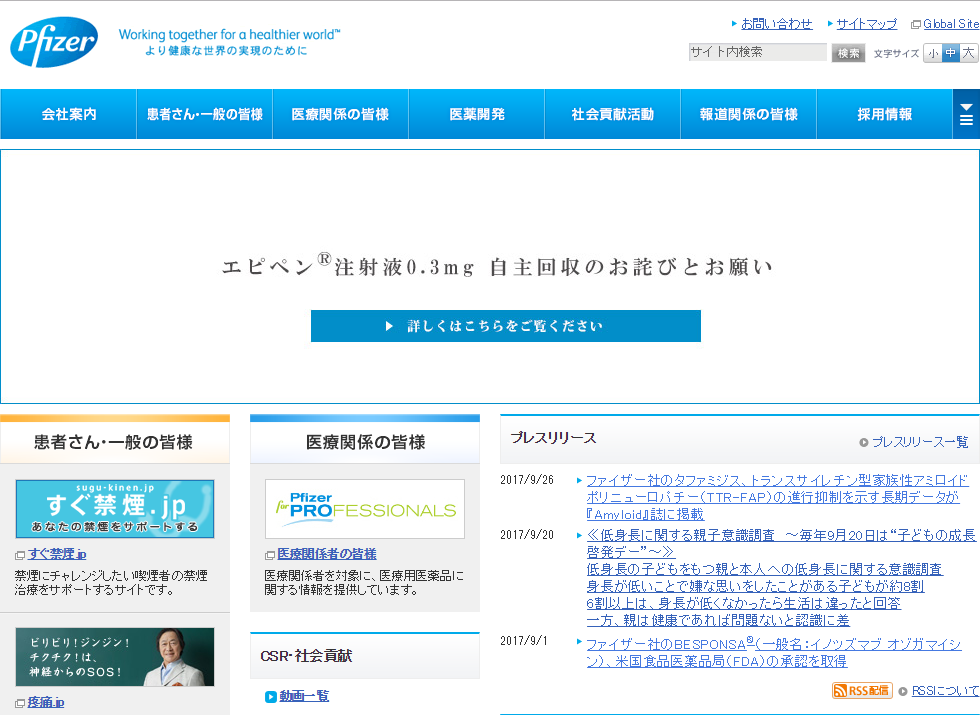Open the 神経からのSOS banner image
Screen dimensions: 980x715
[x=115, y=657]
